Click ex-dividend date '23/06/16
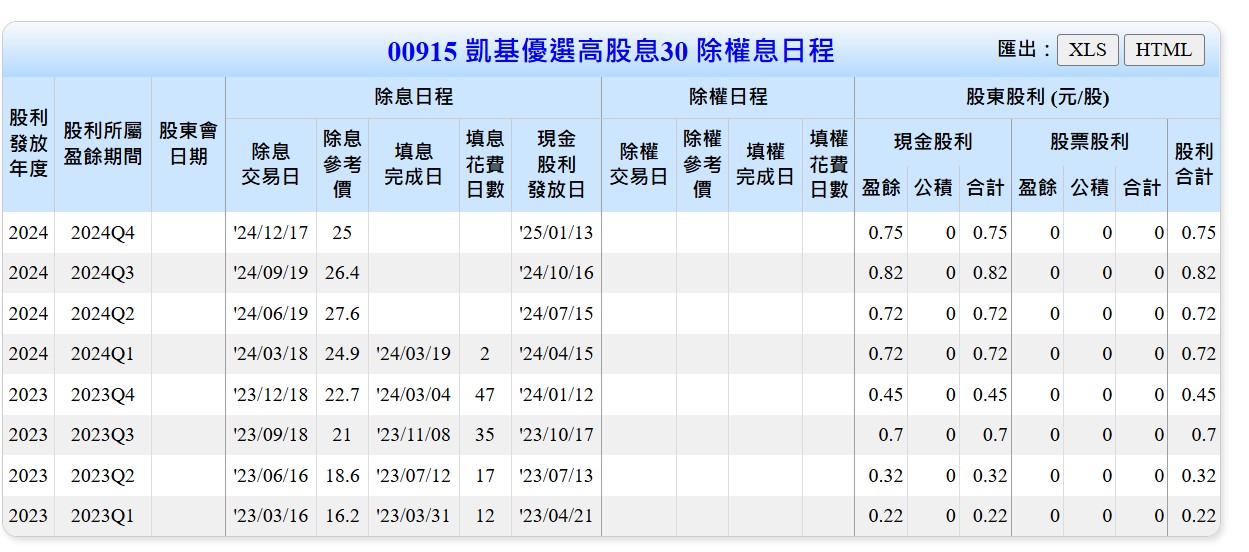Viewport: 1249px width, 552px height. click(x=271, y=476)
